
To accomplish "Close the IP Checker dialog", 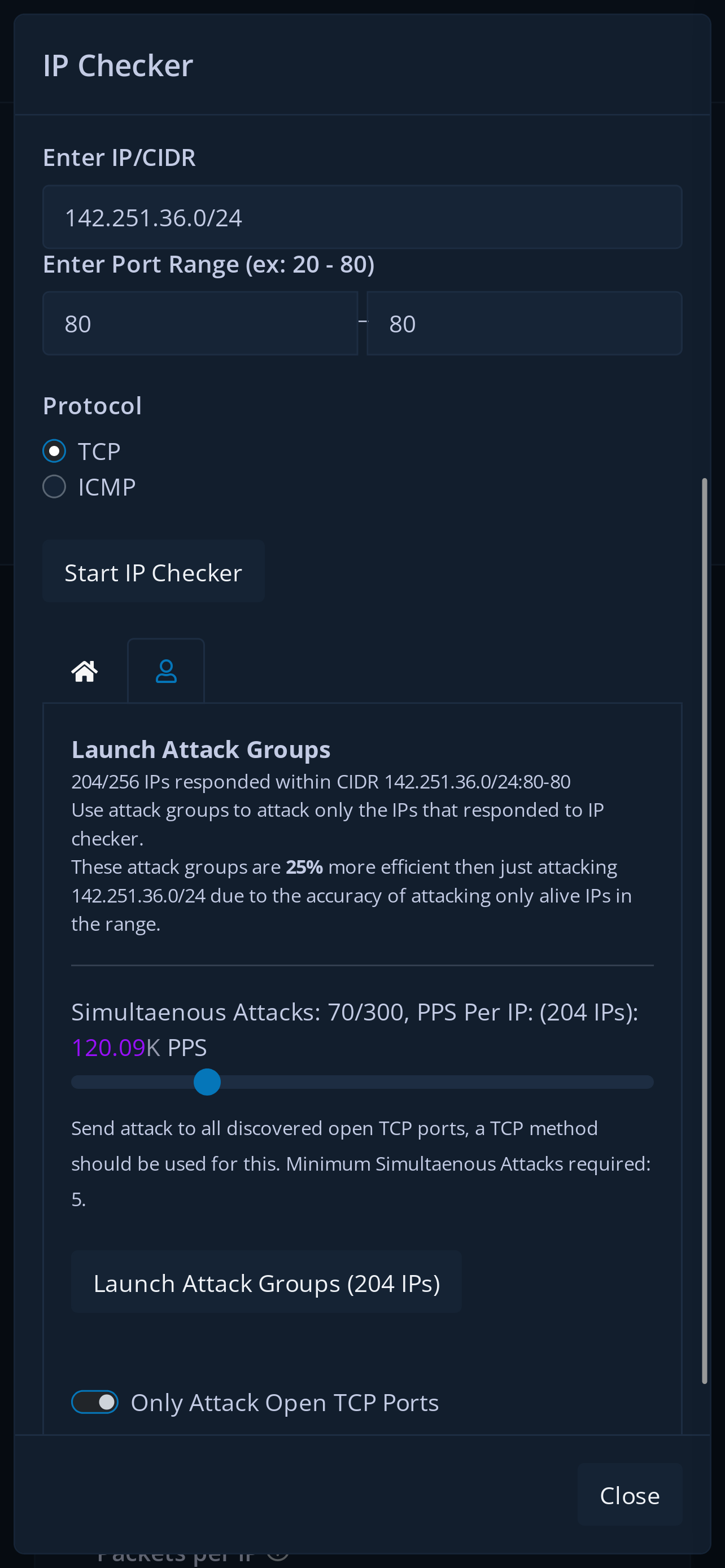I will 630,1496.
